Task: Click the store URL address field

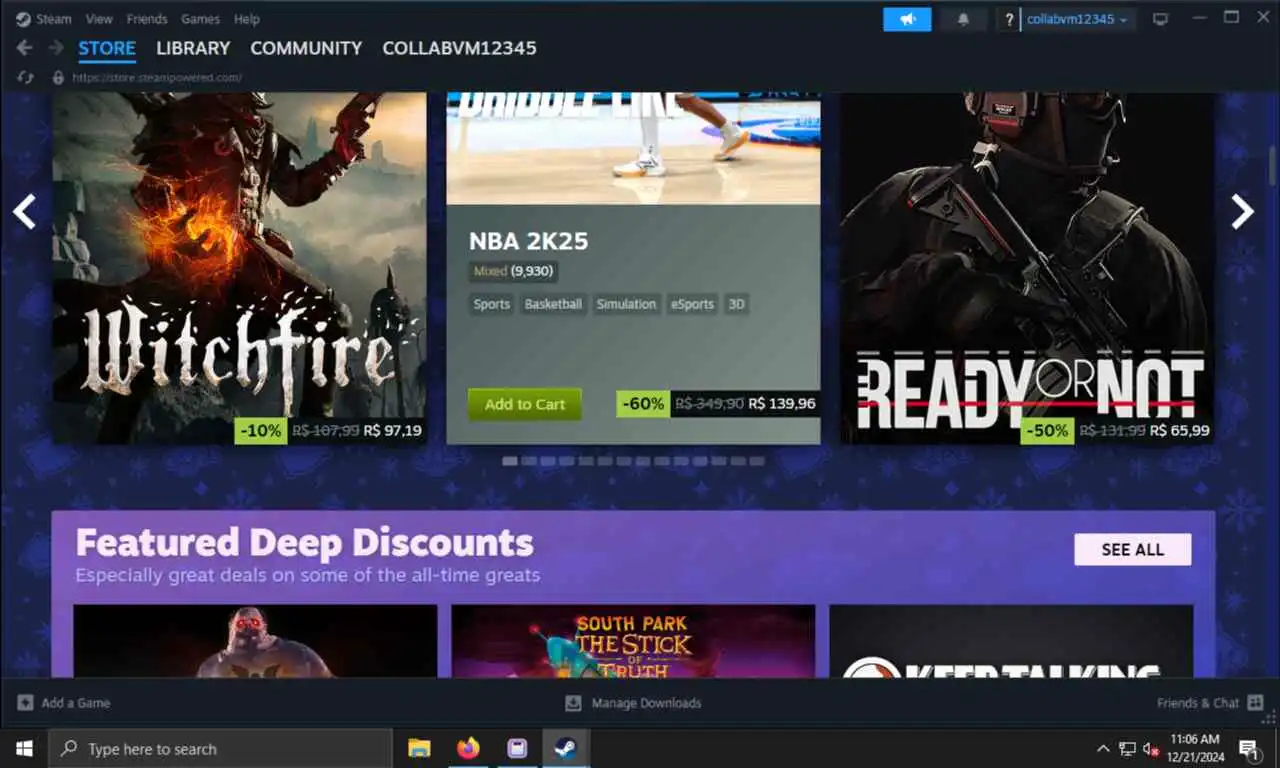Action: (x=155, y=77)
